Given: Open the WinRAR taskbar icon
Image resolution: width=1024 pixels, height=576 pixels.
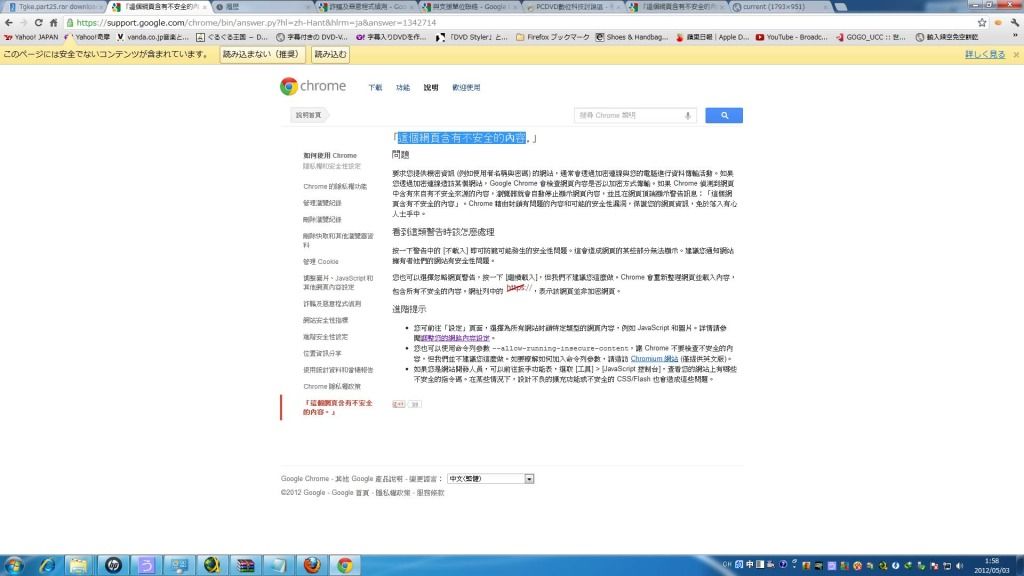Looking at the screenshot, I should (x=246, y=565).
